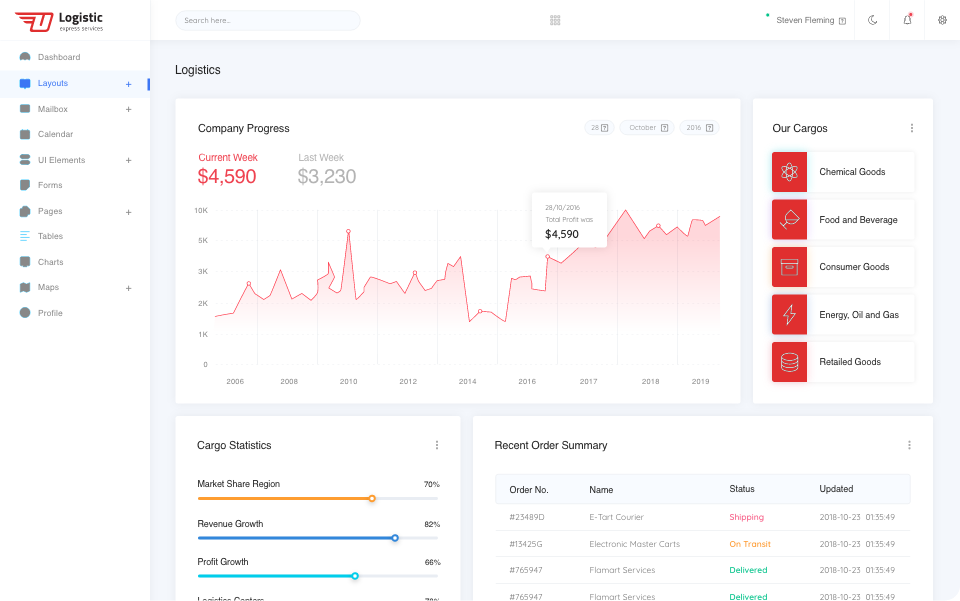Open the October month dropdown
The height and width of the screenshot is (601, 960).
(x=648, y=128)
